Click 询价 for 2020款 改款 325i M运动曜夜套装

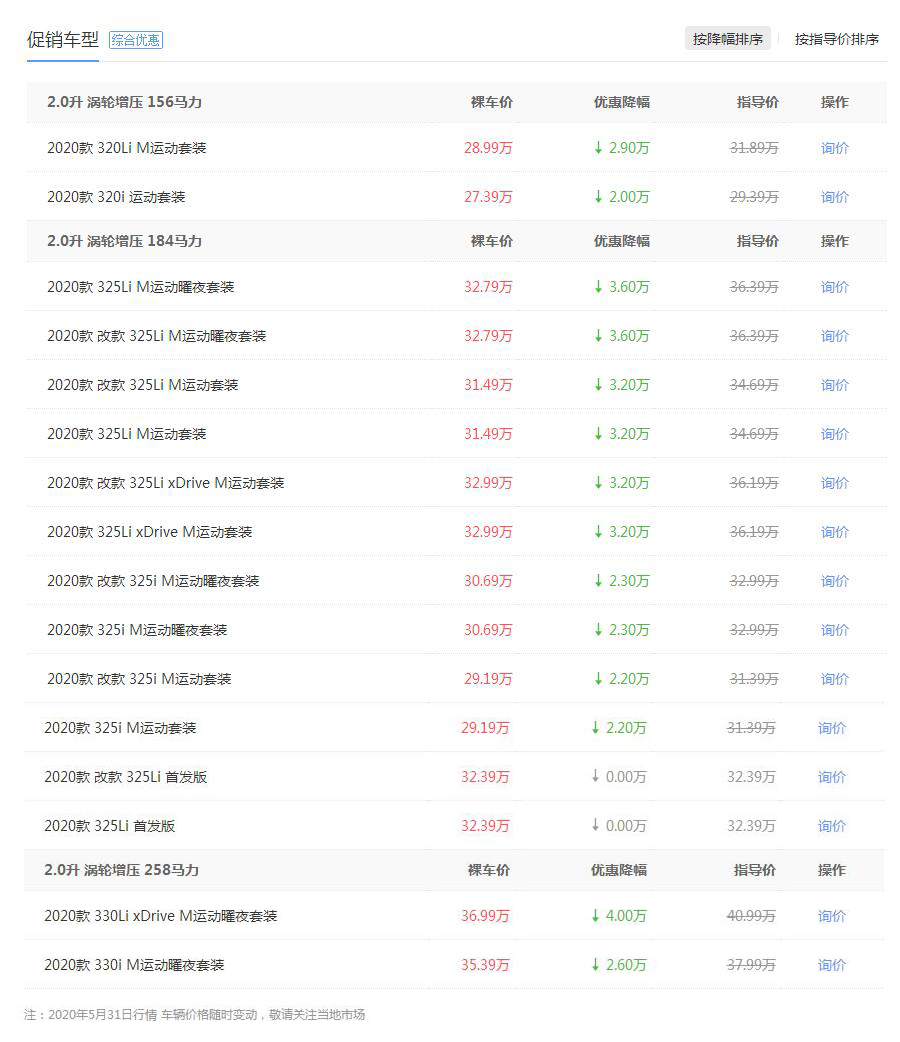click(x=834, y=581)
